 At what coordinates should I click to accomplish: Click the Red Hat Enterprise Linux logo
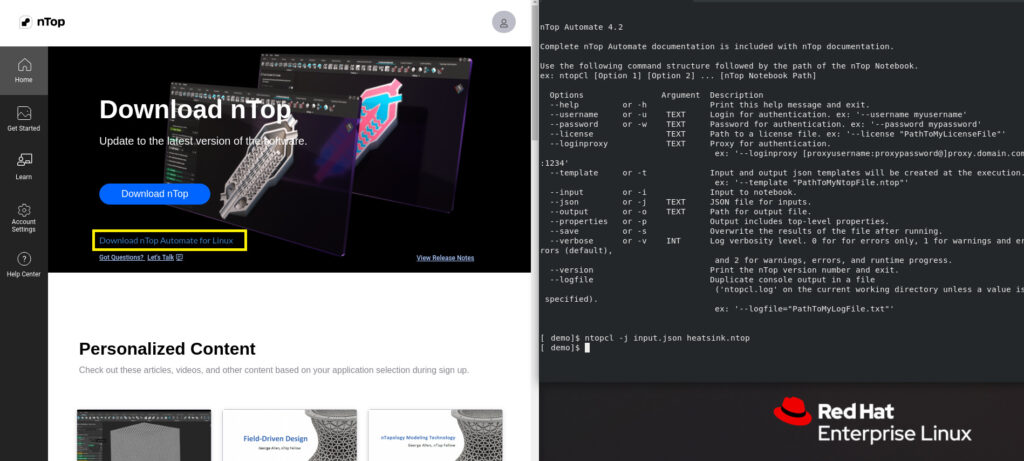point(872,421)
